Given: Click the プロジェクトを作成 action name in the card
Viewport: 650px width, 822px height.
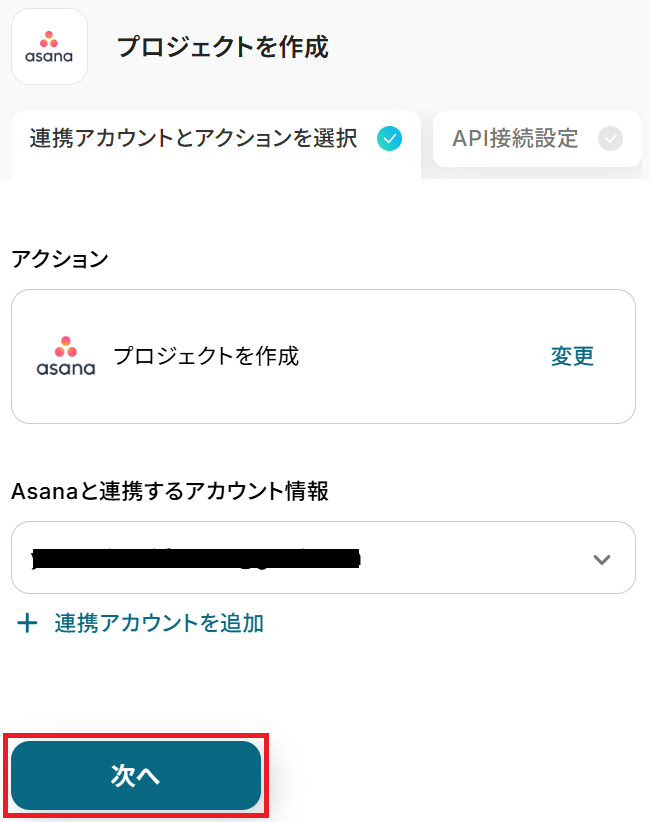Looking at the screenshot, I should 206,356.
